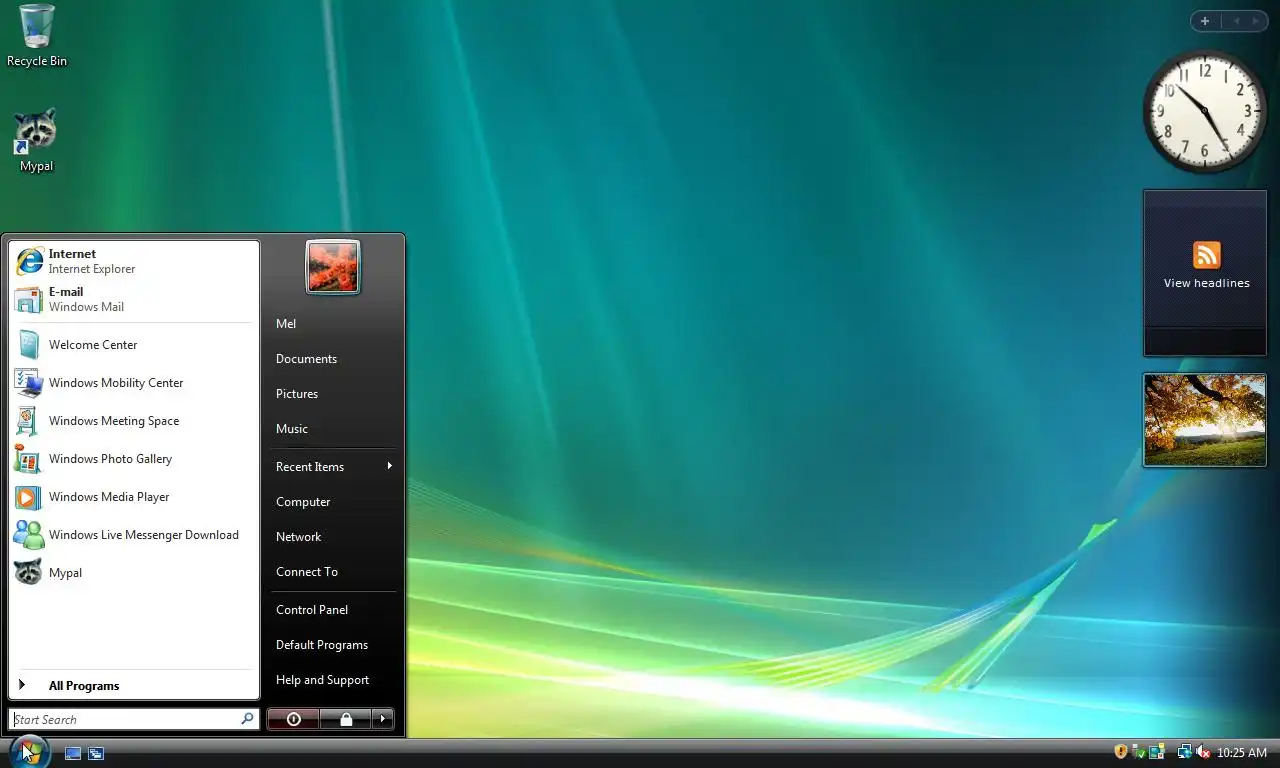Screen dimensions: 1280x768
Task: Open Windows Live Messenger Download
Action: tap(134, 535)
